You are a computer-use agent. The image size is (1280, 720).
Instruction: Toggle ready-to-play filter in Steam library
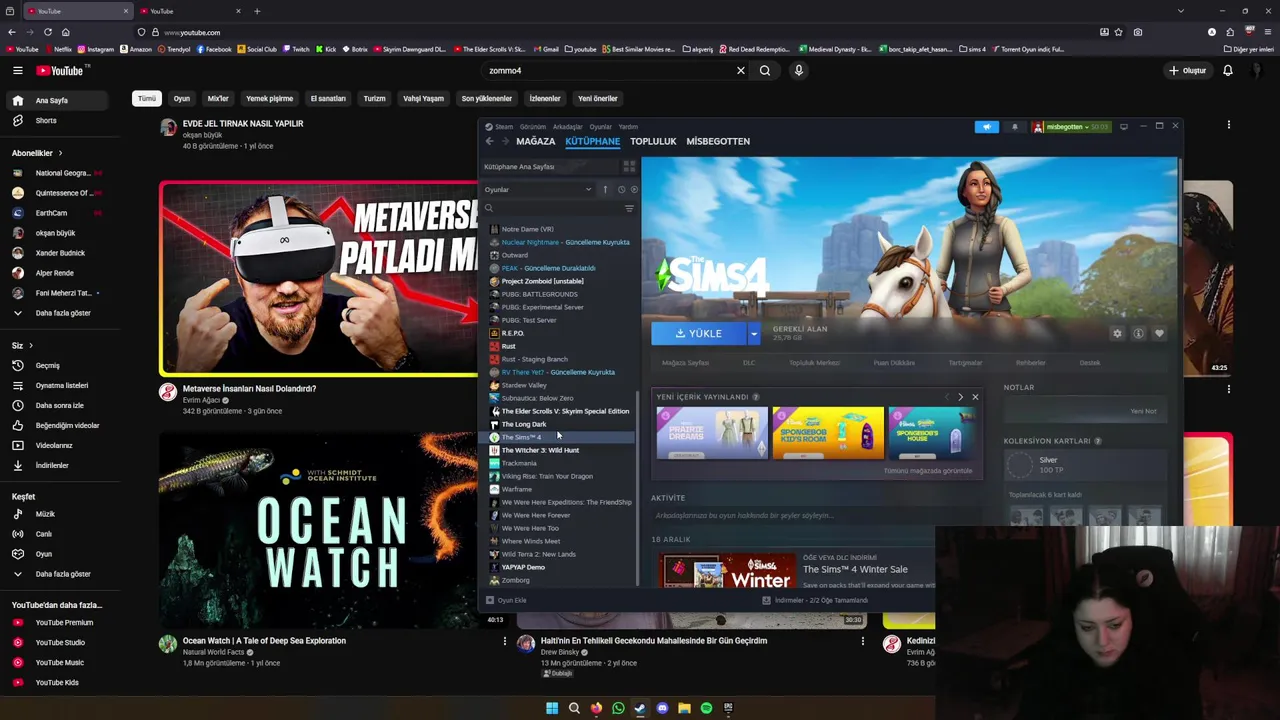(634, 189)
